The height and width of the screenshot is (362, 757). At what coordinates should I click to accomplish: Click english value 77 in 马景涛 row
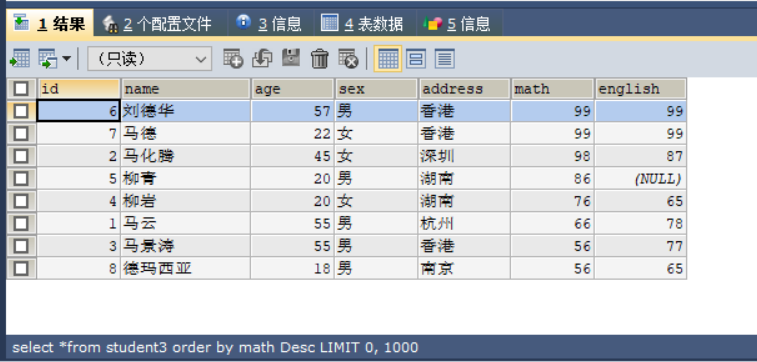point(641,246)
